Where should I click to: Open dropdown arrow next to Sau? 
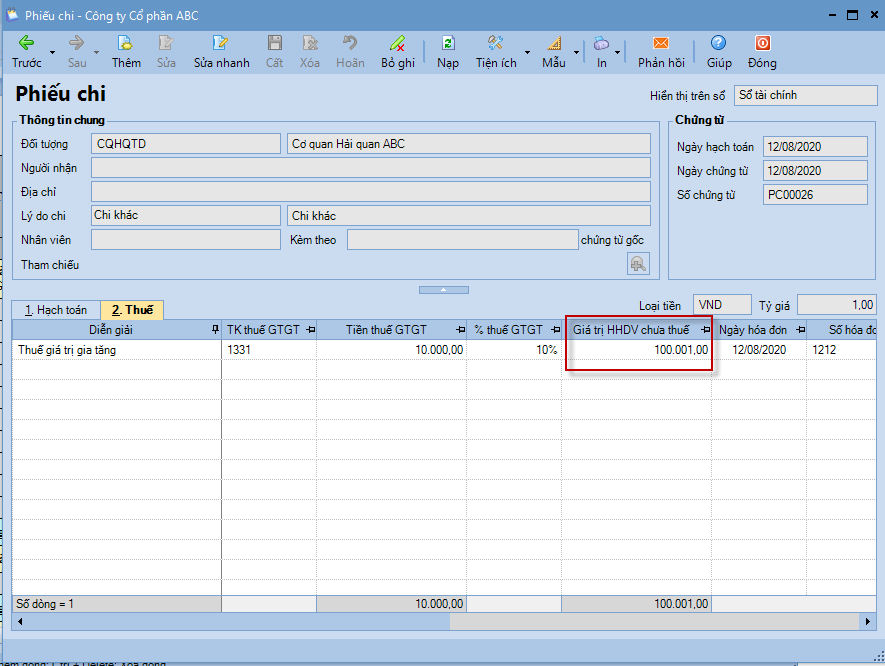[97, 52]
